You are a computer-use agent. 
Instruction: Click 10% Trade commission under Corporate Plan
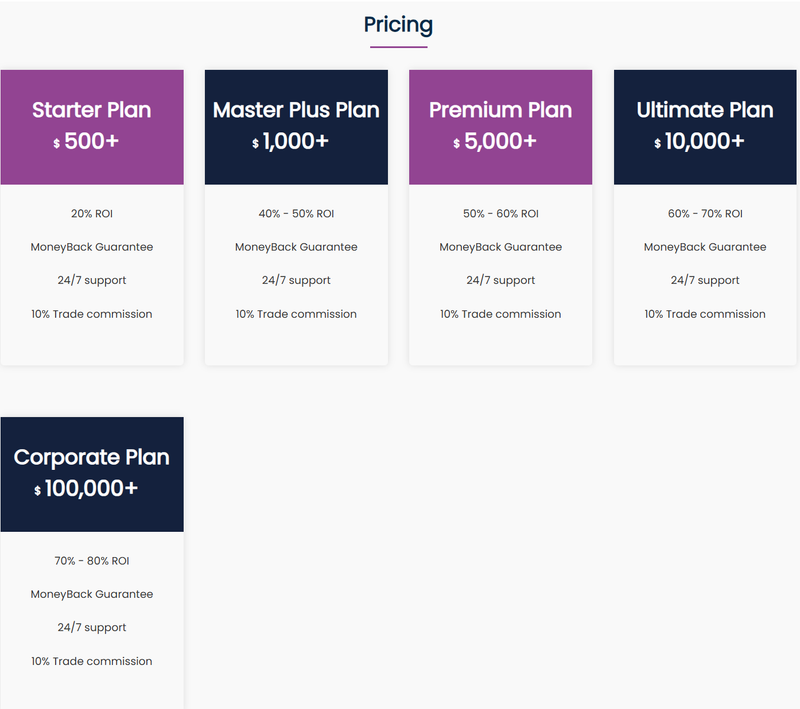pos(92,662)
